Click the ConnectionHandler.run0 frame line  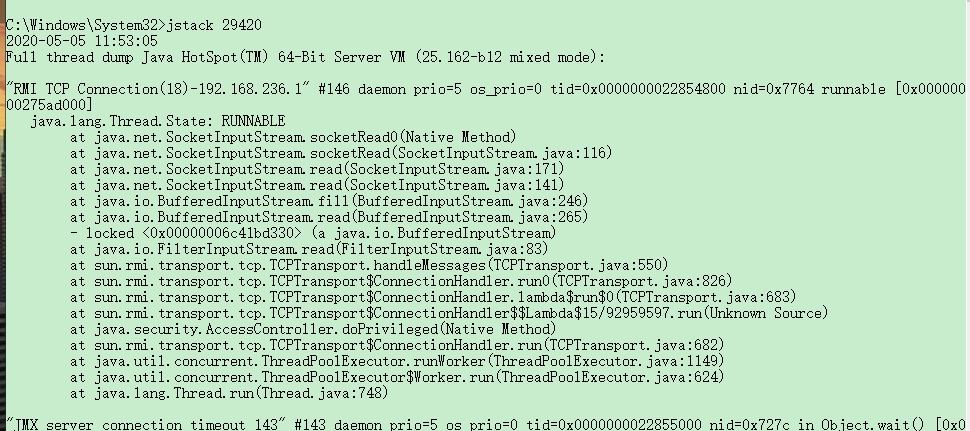[x=401, y=281]
